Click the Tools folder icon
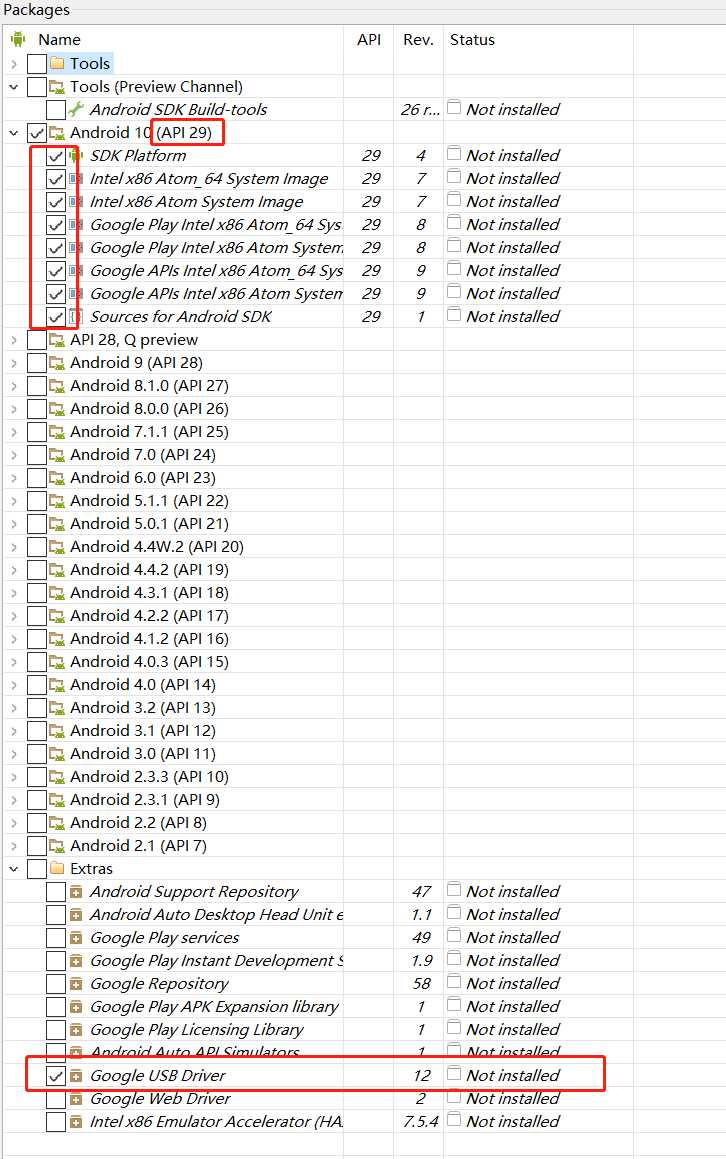The width and height of the screenshot is (726, 1159). (57, 64)
